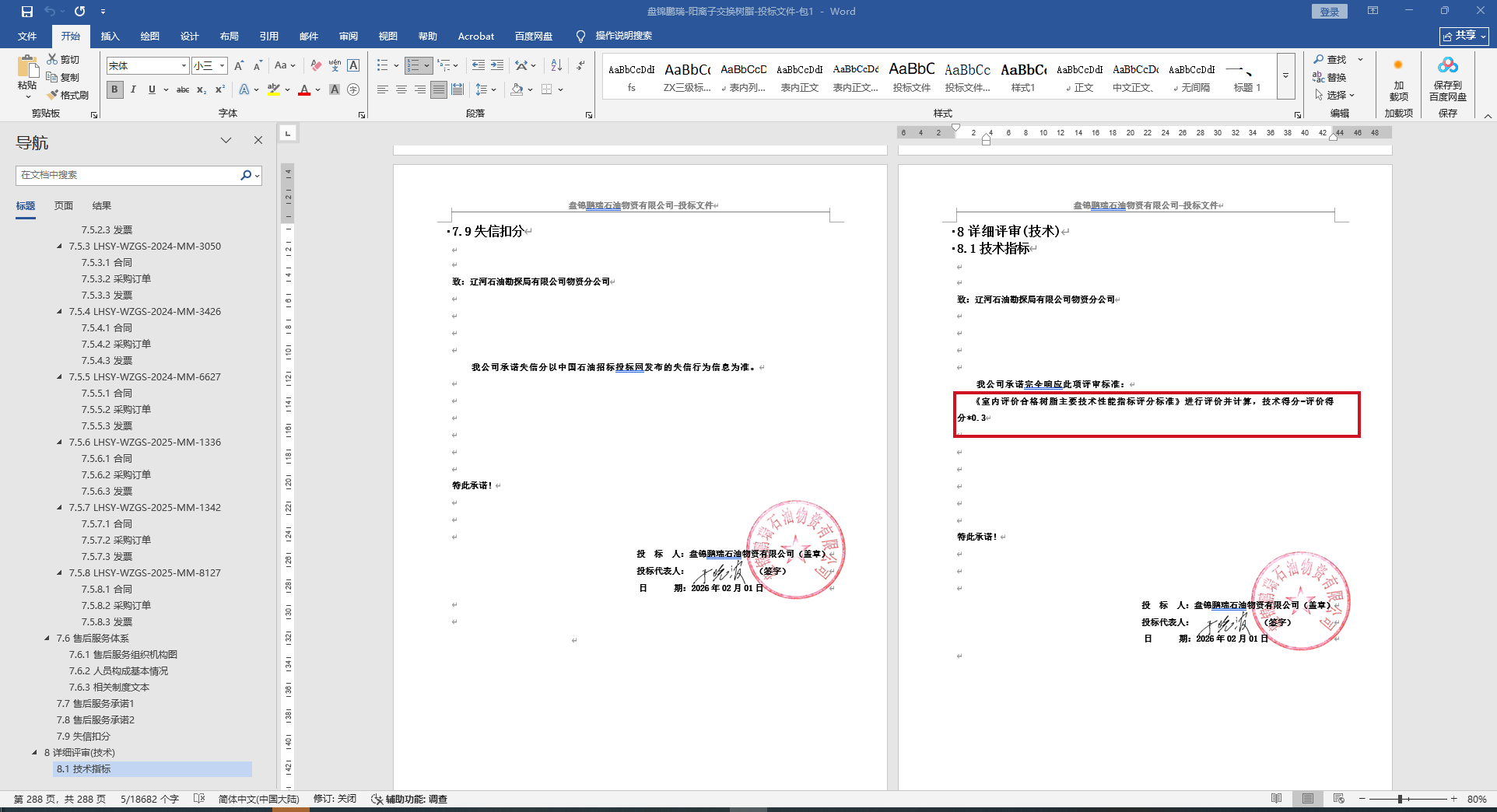Open the line spacing dropdown
Screen dimensions: 1497x812
pyautogui.click(x=486, y=89)
